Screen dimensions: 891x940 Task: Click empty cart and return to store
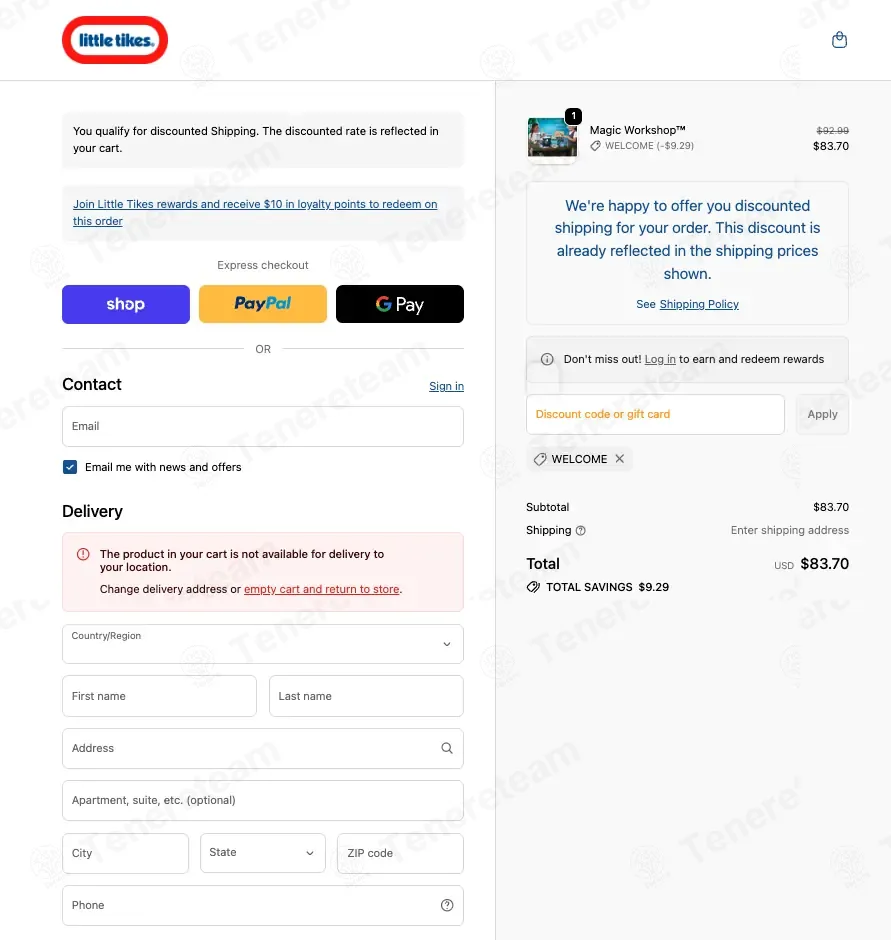[321, 589]
